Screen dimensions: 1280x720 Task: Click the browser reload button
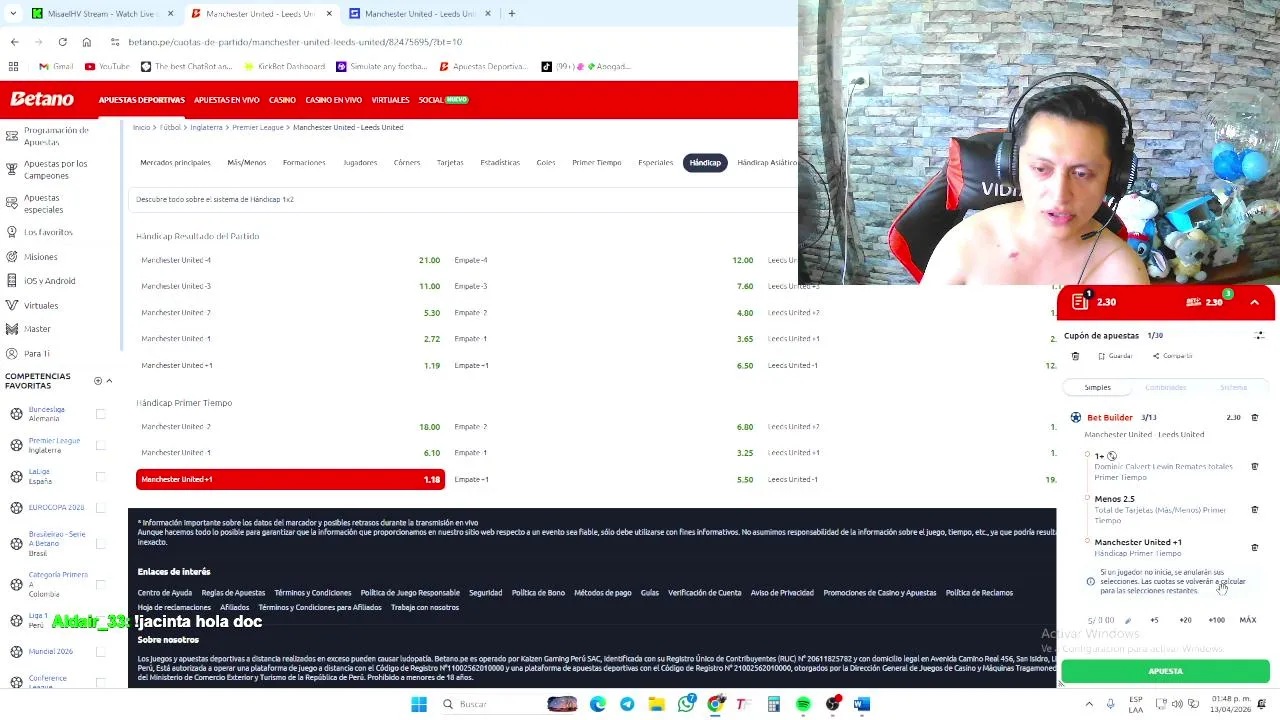coord(62,42)
